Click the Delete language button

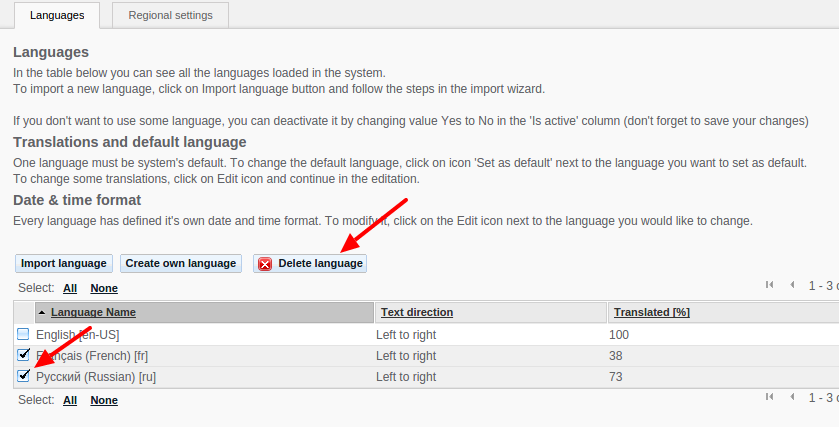point(310,263)
